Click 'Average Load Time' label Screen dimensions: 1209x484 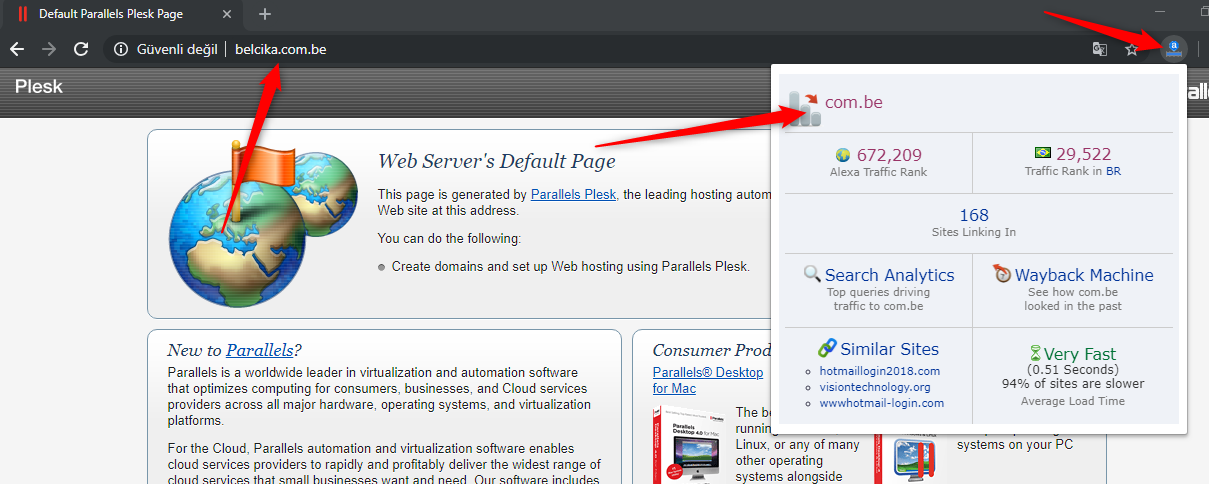[1073, 401]
